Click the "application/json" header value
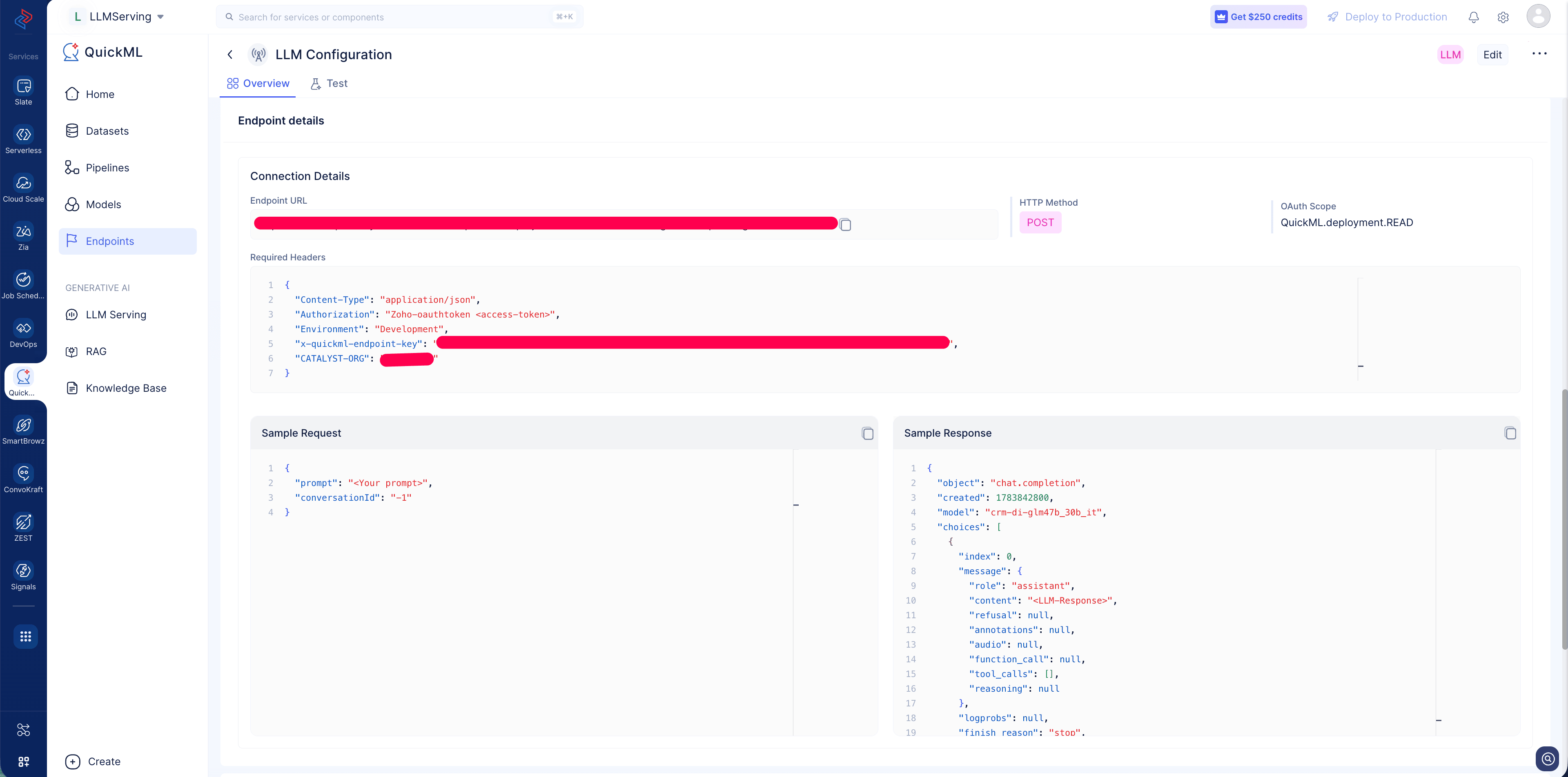Image resolution: width=1568 pixels, height=777 pixels. coord(427,300)
